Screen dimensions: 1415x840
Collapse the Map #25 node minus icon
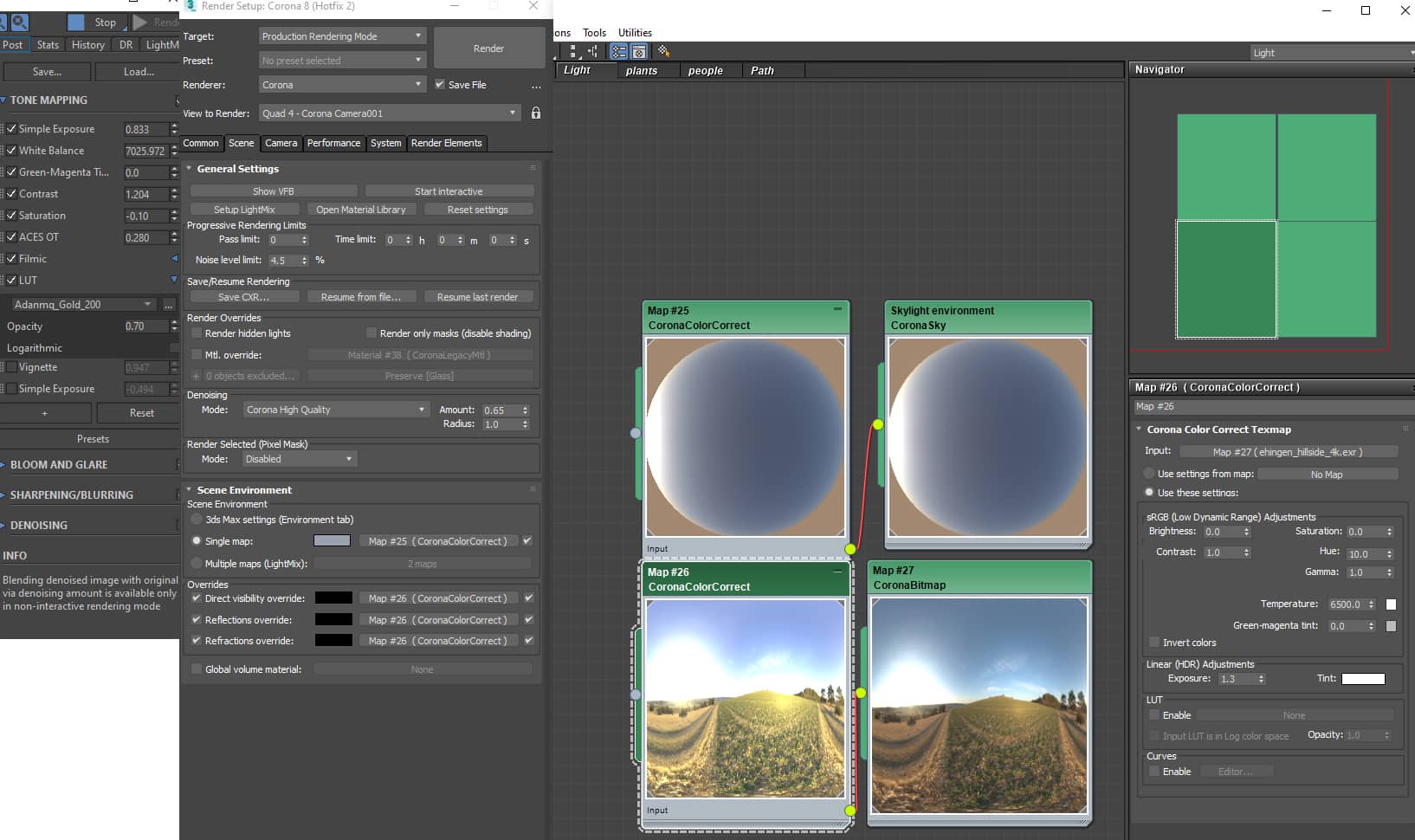(837, 309)
